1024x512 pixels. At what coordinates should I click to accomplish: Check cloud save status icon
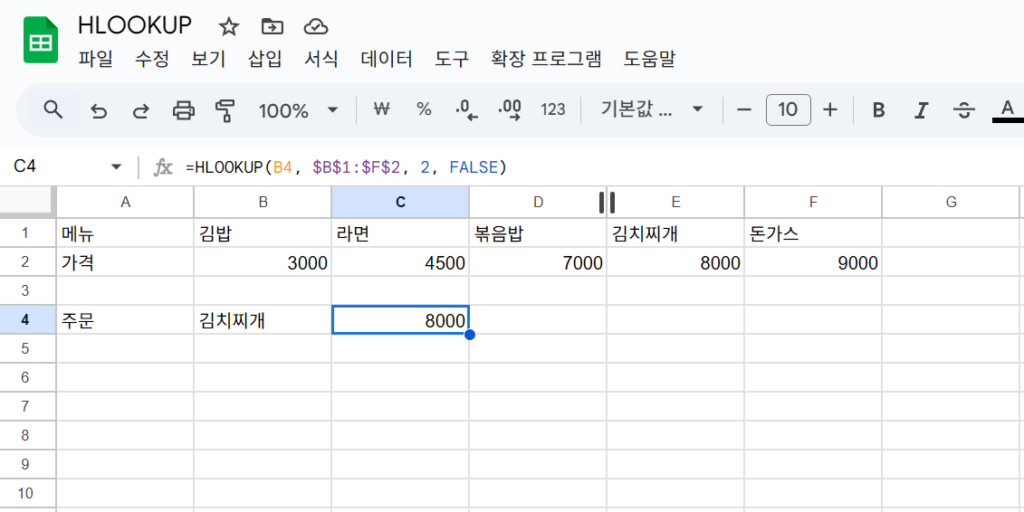(x=316, y=27)
